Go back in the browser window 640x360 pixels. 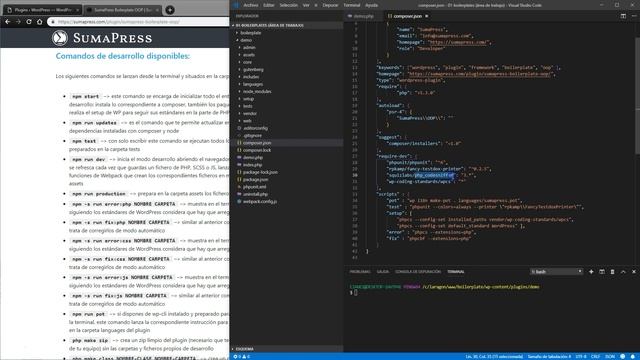7,22
